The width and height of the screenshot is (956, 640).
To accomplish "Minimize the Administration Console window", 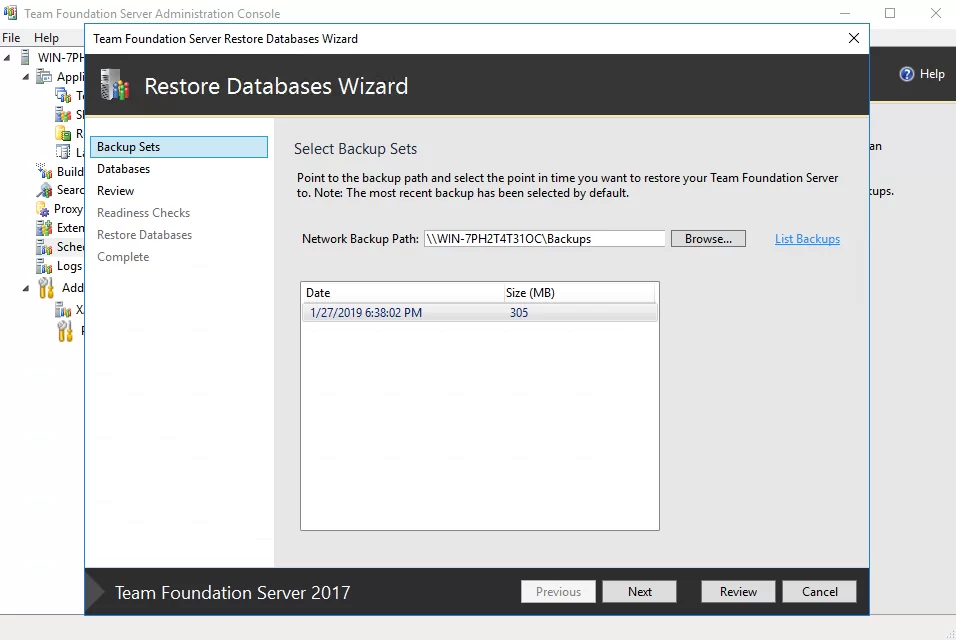I will (x=844, y=13).
